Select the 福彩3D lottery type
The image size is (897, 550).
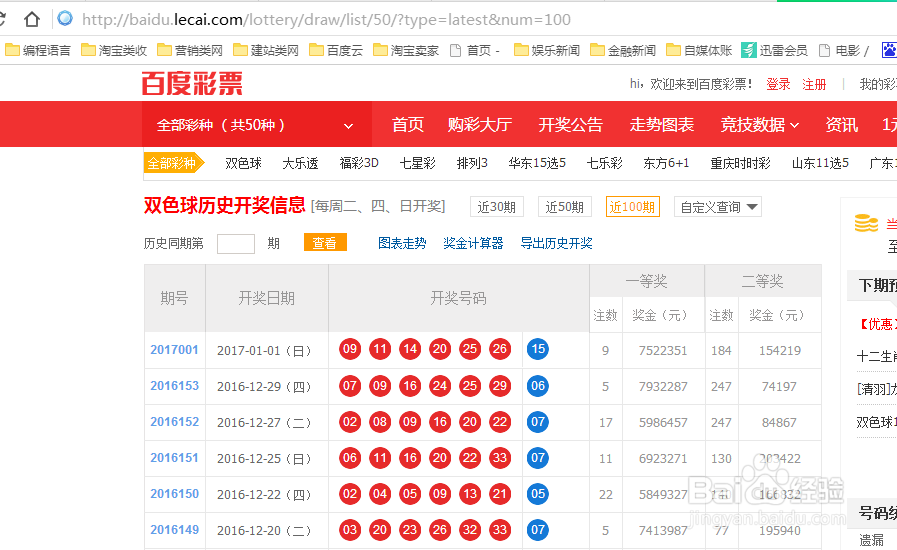[359, 163]
